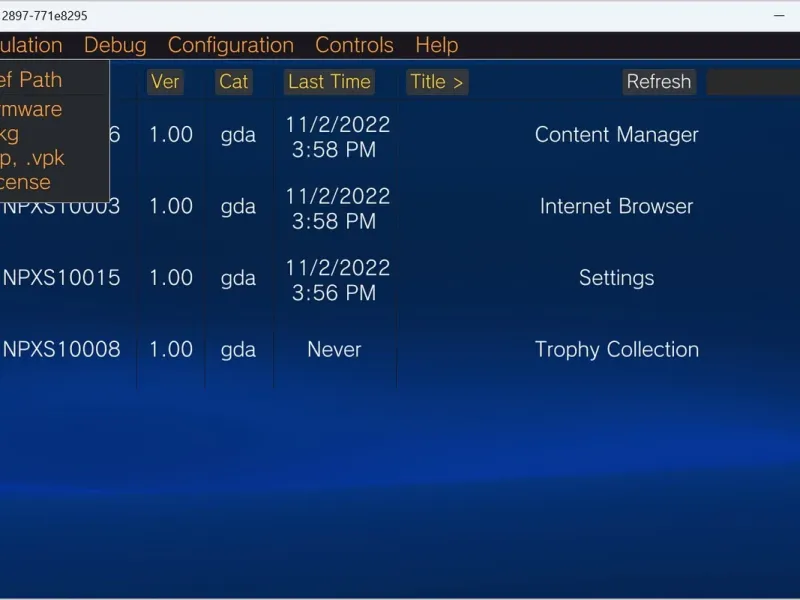Open the Controls menu
This screenshot has width=800, height=600.
[354, 45]
